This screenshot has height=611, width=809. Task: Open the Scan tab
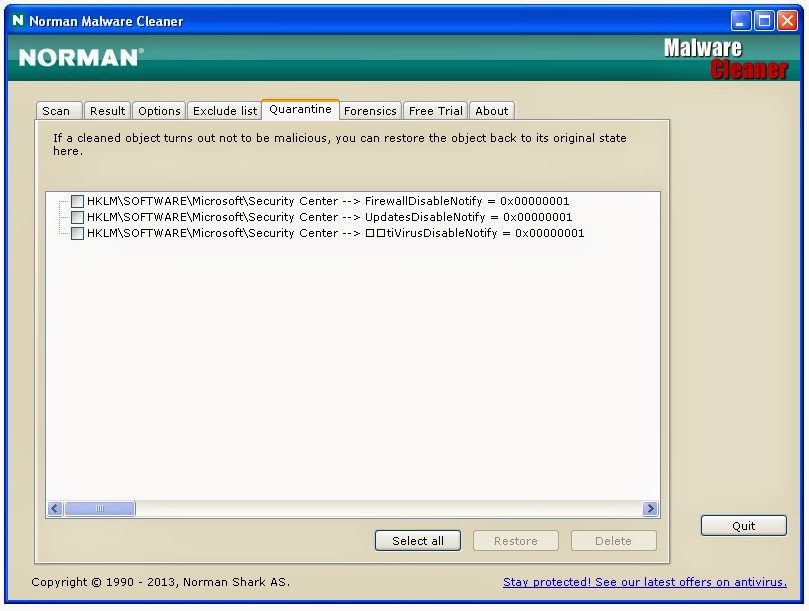[59, 110]
